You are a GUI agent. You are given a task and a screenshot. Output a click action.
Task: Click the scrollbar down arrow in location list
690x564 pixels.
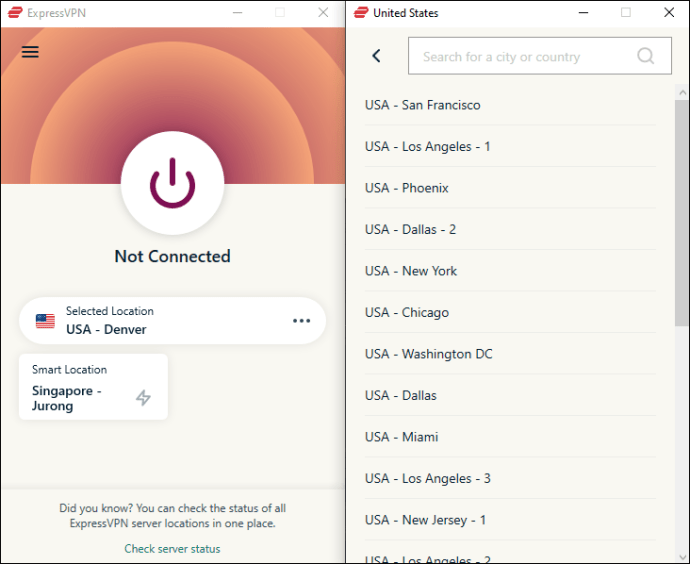pos(682,558)
